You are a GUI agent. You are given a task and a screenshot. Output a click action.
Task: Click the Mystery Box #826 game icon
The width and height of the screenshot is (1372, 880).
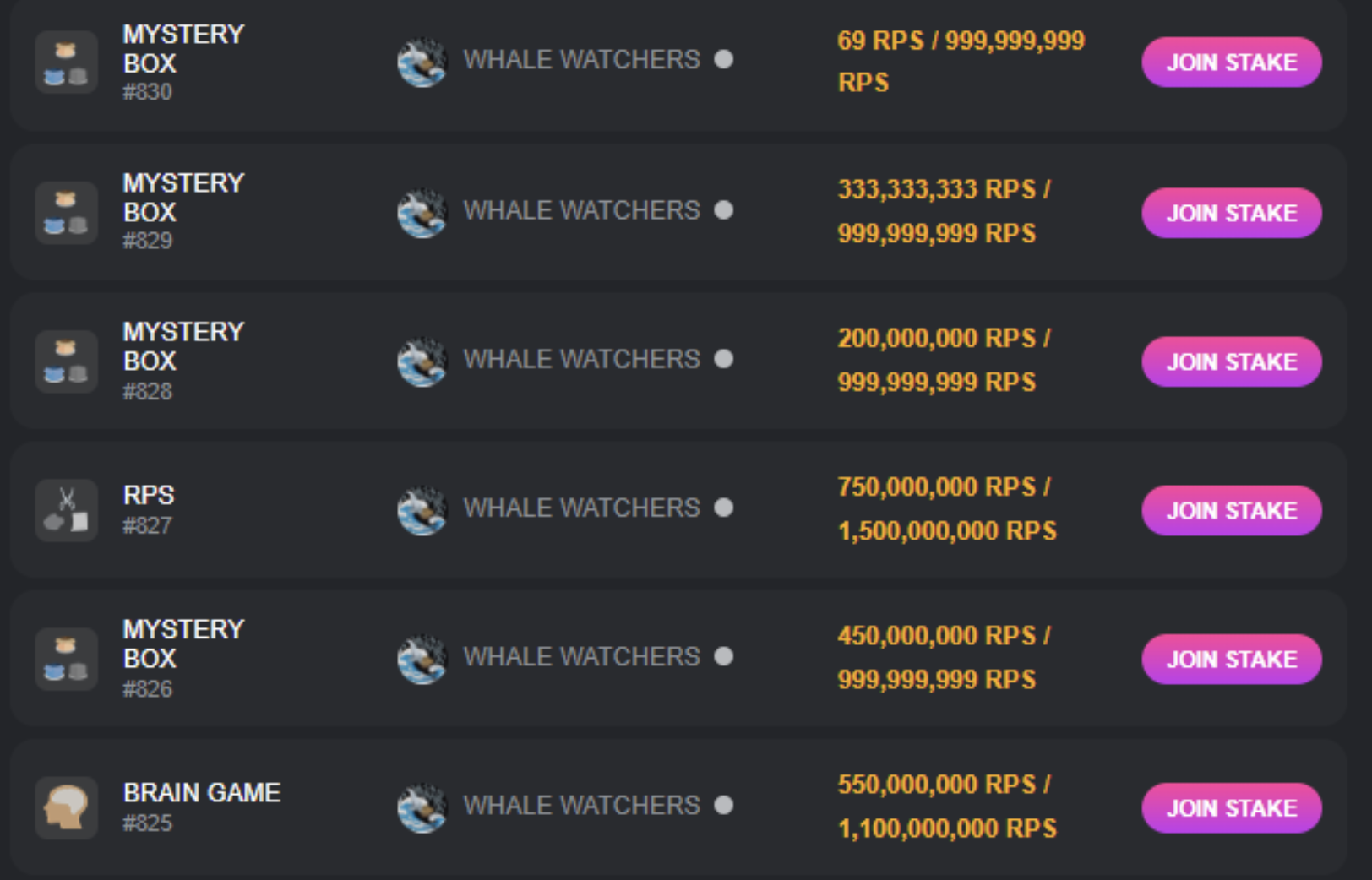point(67,659)
